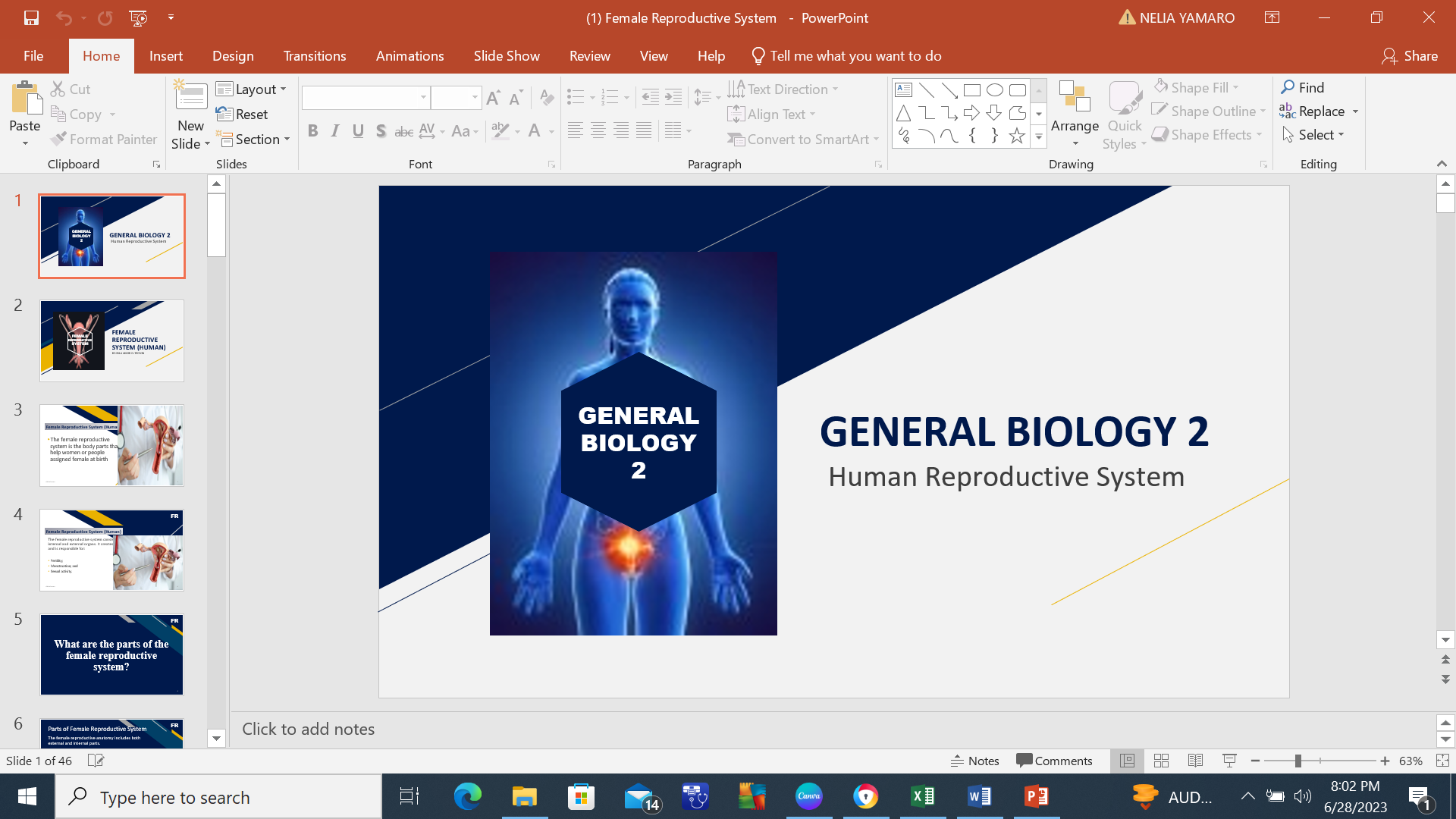Select the Right Arrow shape
The width and height of the screenshot is (1456, 819).
pyautogui.click(x=971, y=113)
